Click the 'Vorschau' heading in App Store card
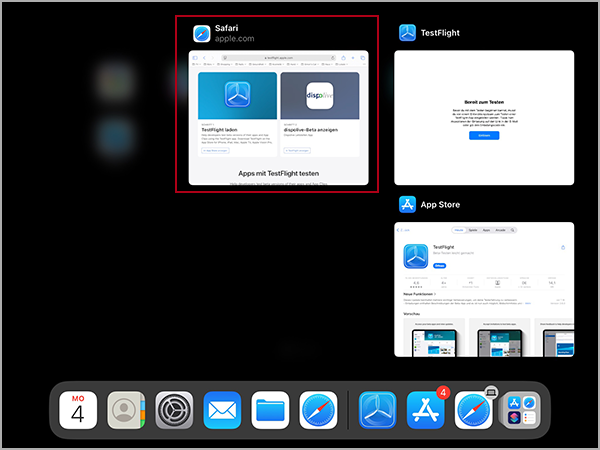 coord(411,314)
